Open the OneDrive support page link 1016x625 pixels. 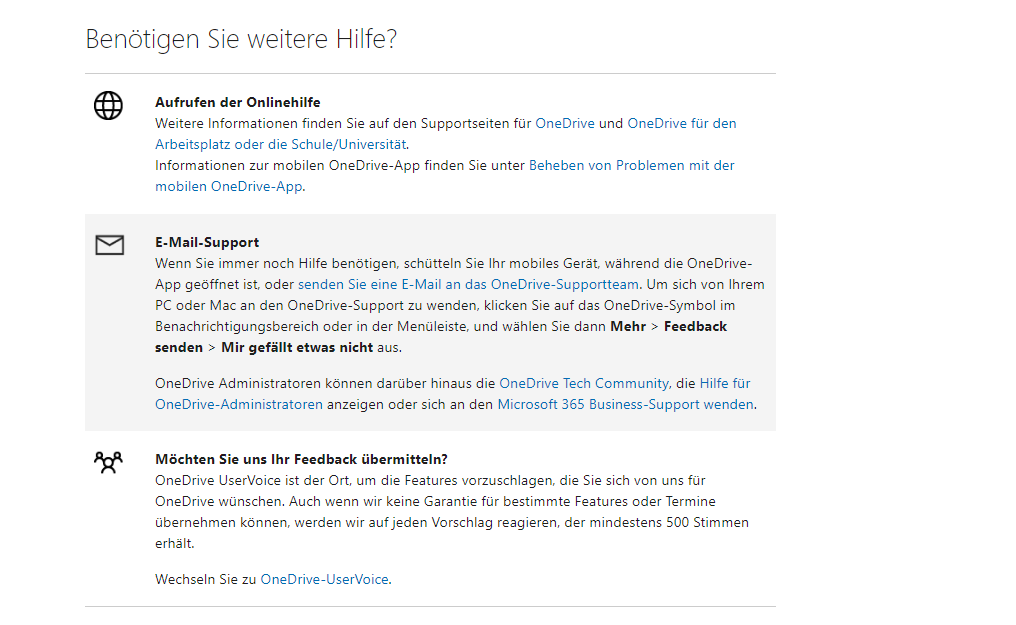[x=564, y=123]
